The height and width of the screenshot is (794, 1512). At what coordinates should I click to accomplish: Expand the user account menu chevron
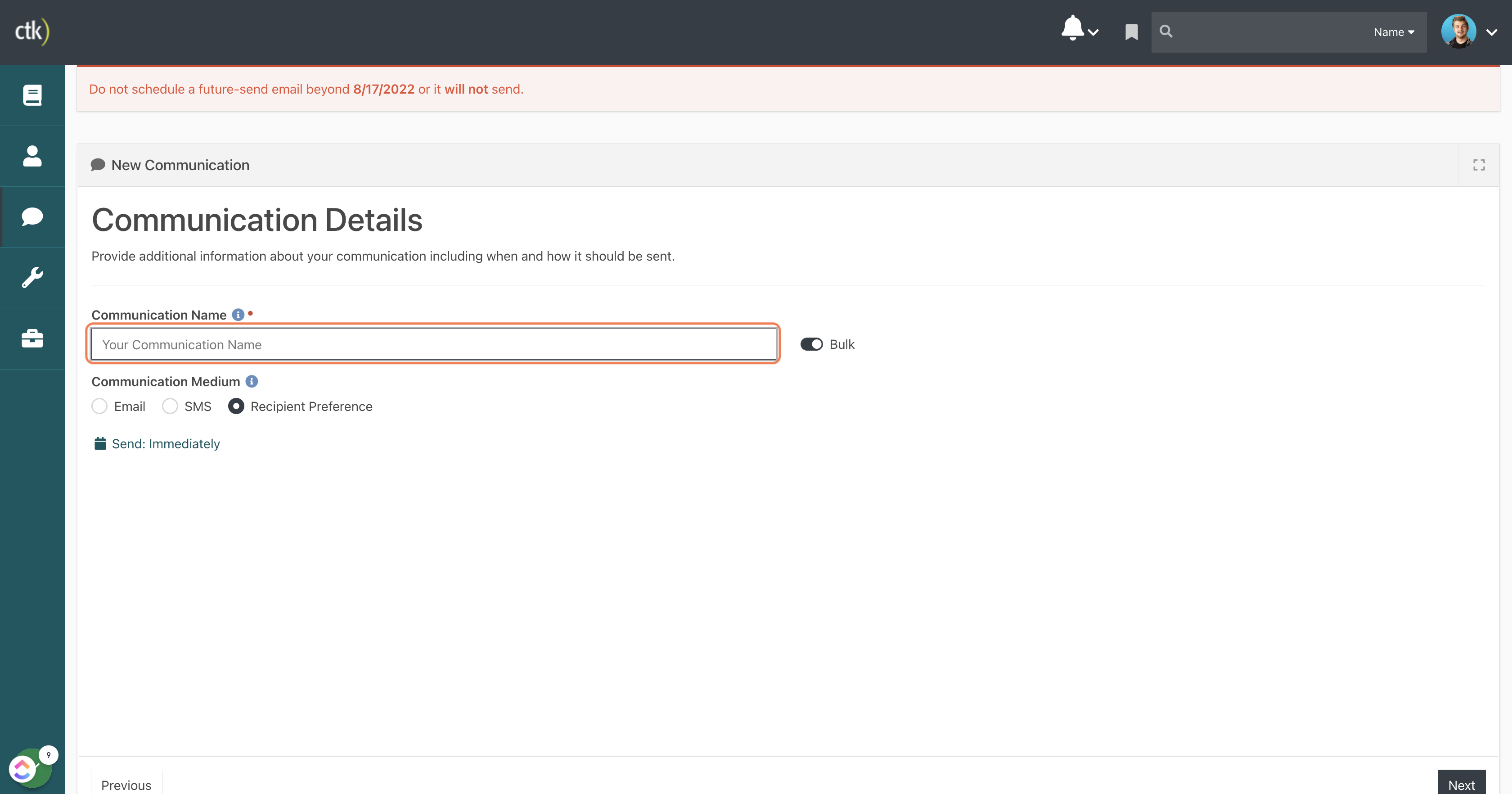(x=1491, y=32)
